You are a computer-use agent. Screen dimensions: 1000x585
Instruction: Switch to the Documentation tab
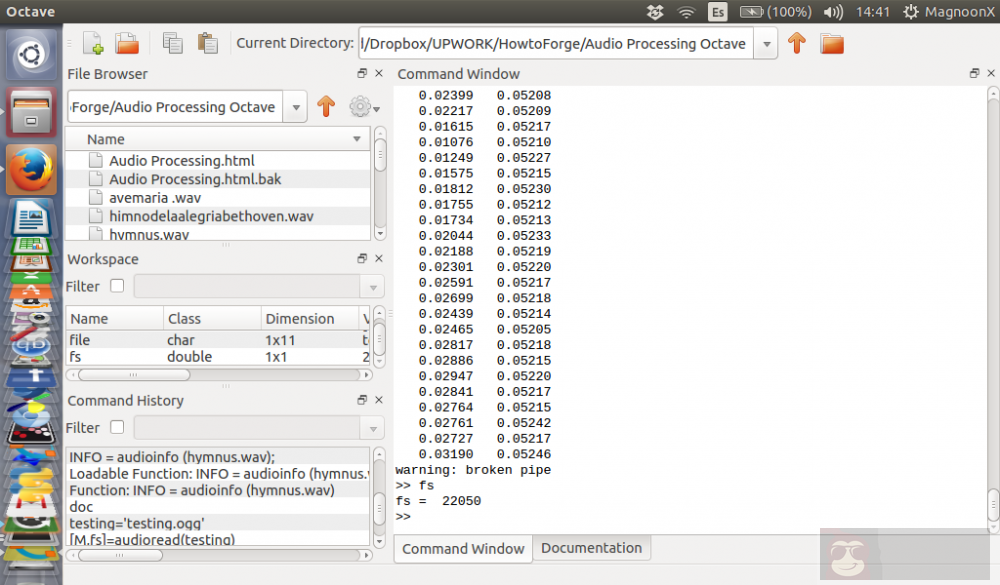pos(591,548)
